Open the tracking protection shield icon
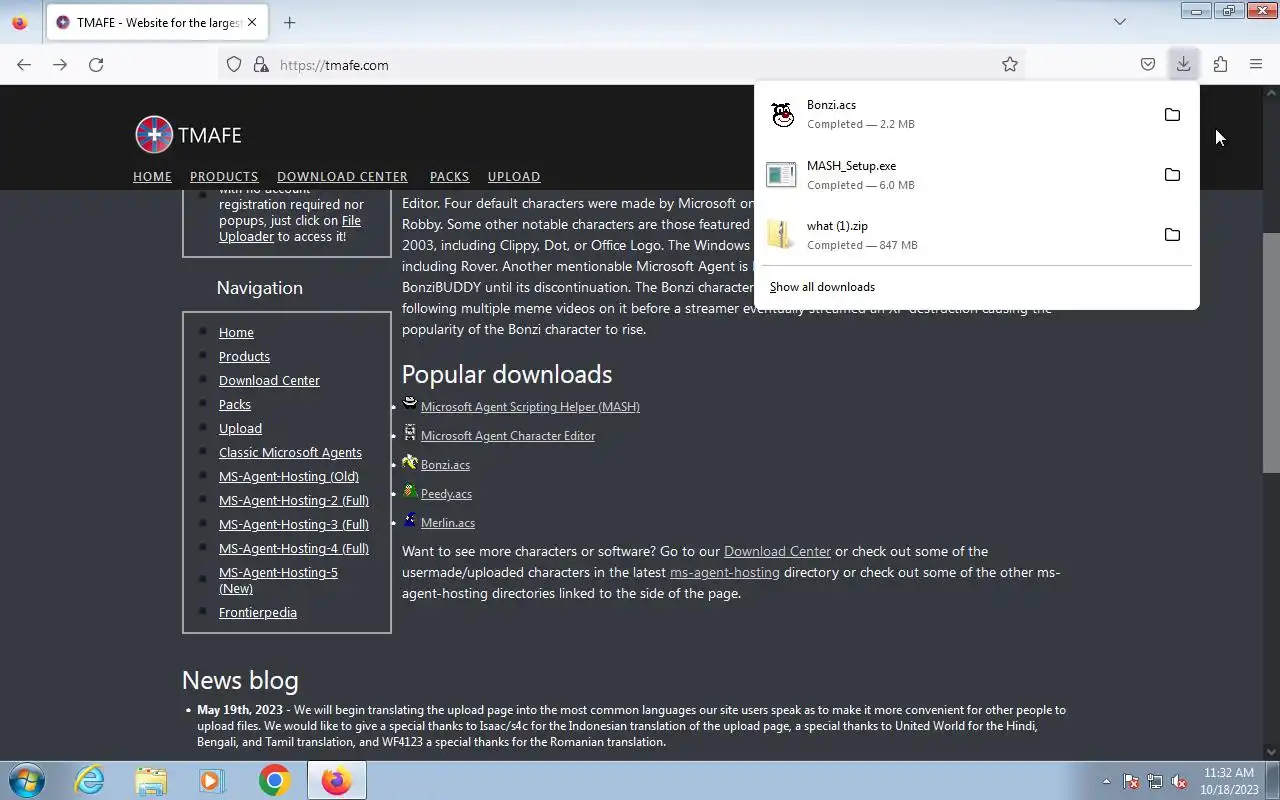This screenshot has height=800, width=1280. coord(234,64)
